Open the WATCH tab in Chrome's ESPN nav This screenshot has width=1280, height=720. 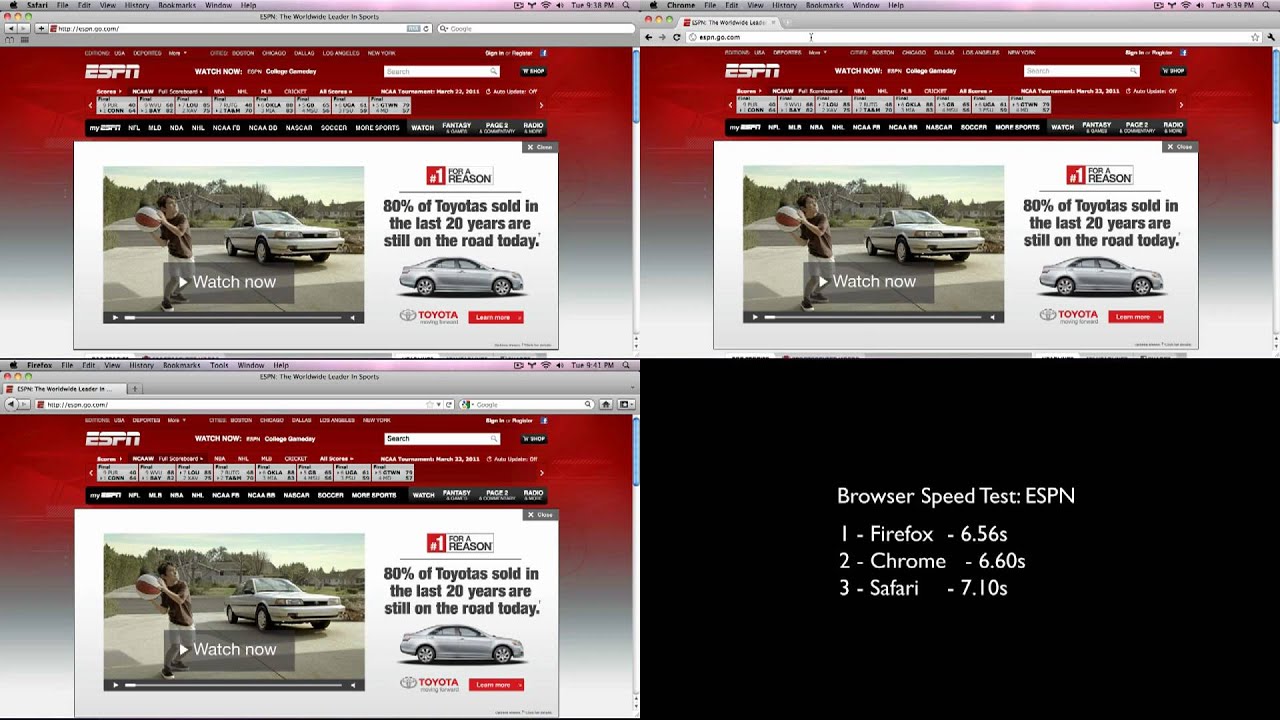1062,128
